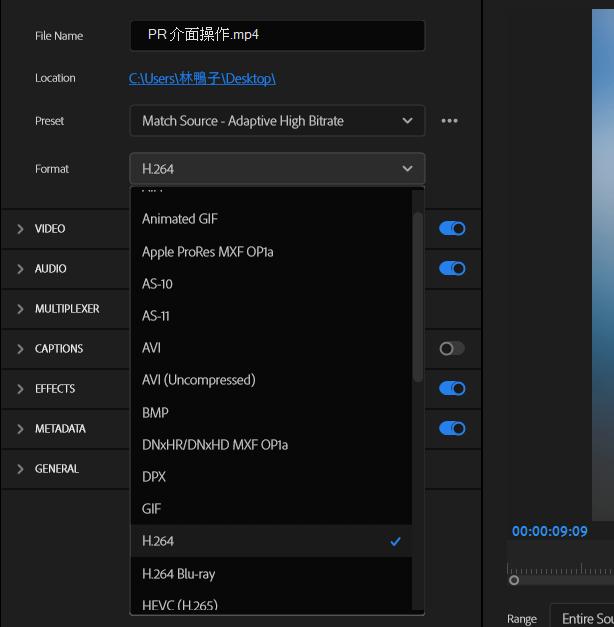The width and height of the screenshot is (614, 627).
Task: Toggle the AUDIO export switch
Action: pyautogui.click(x=452, y=269)
